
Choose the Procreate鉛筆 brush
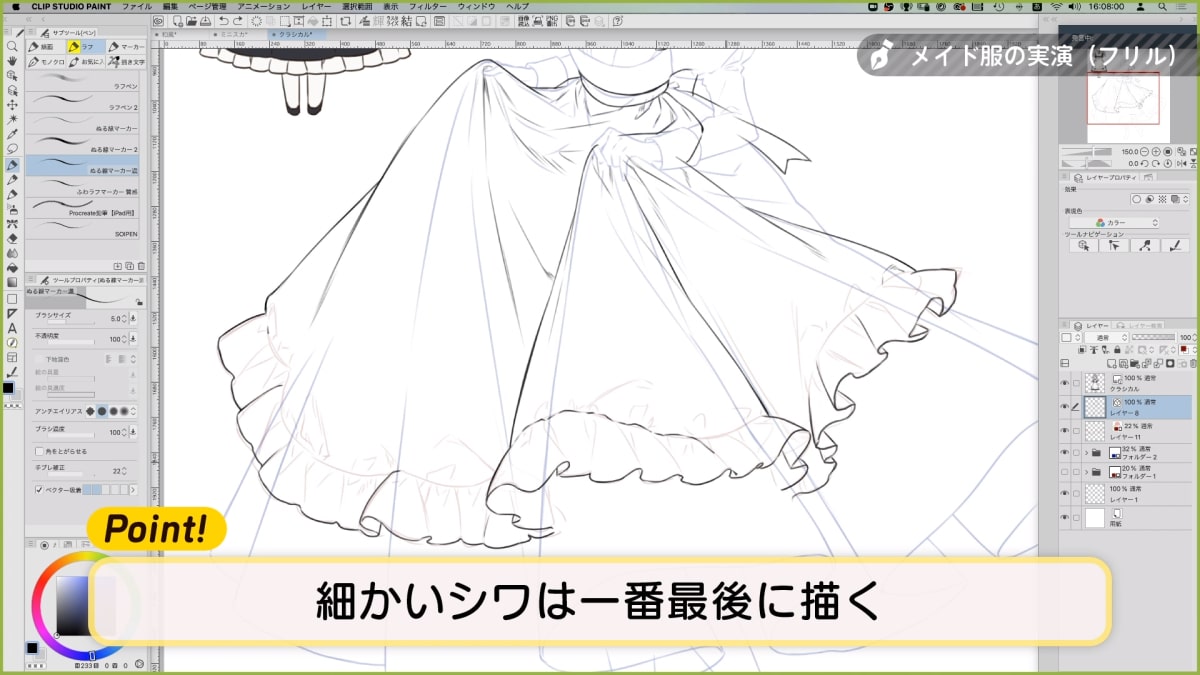[84, 208]
